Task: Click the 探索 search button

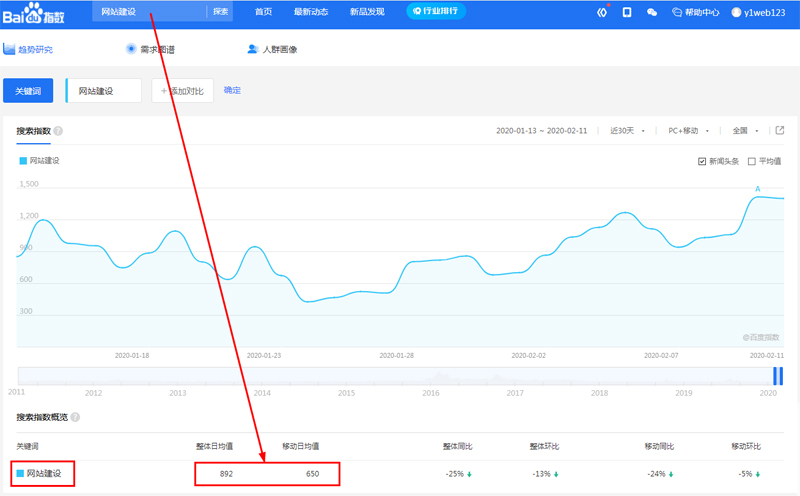Action: tap(220, 11)
